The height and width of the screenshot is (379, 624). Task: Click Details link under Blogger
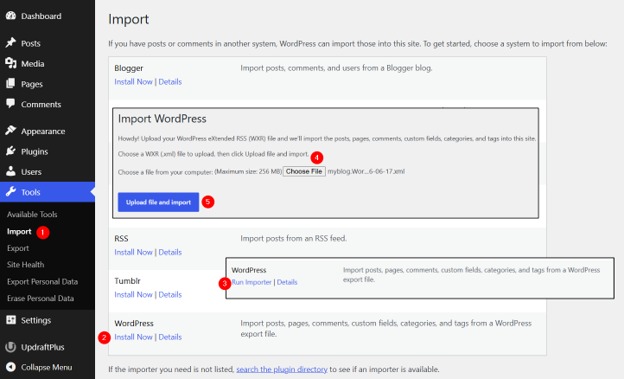(x=170, y=82)
